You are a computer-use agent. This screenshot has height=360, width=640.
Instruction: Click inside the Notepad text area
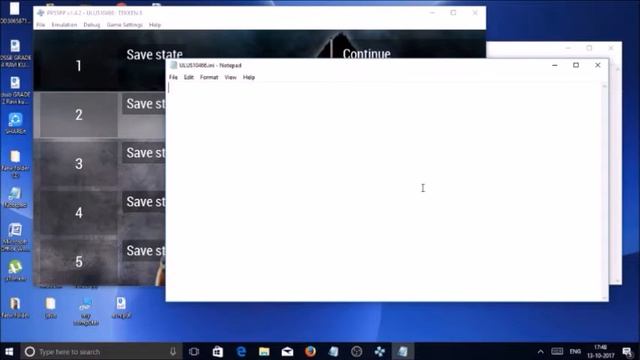pyautogui.click(x=384, y=191)
